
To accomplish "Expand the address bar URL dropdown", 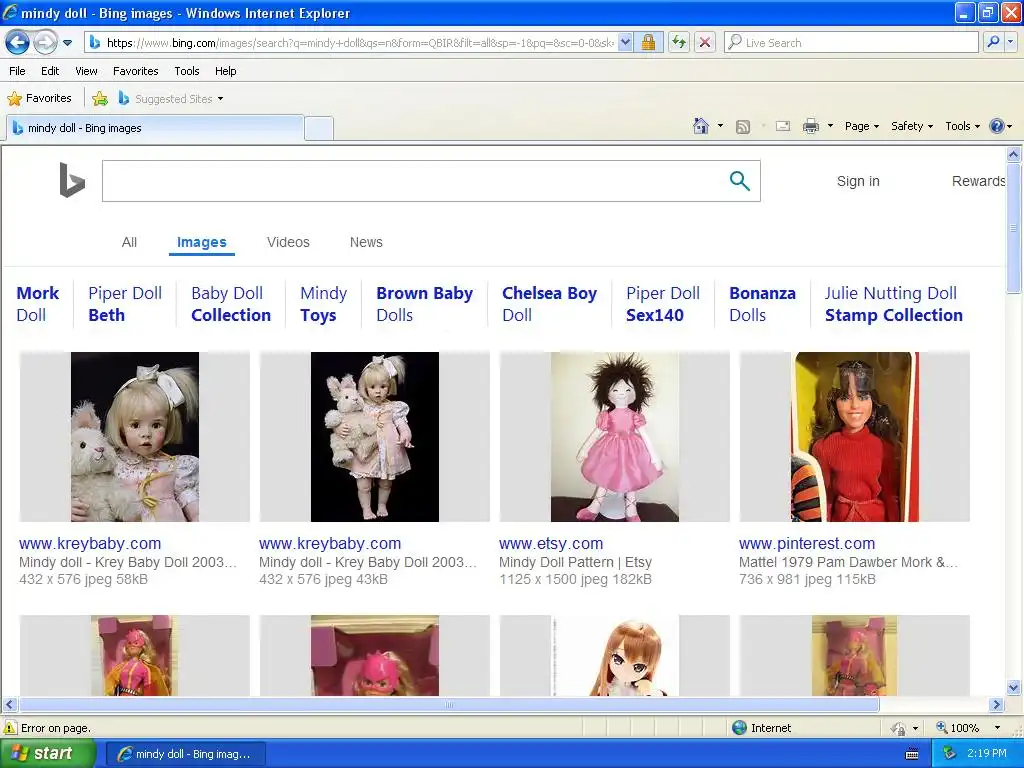I will coord(625,42).
